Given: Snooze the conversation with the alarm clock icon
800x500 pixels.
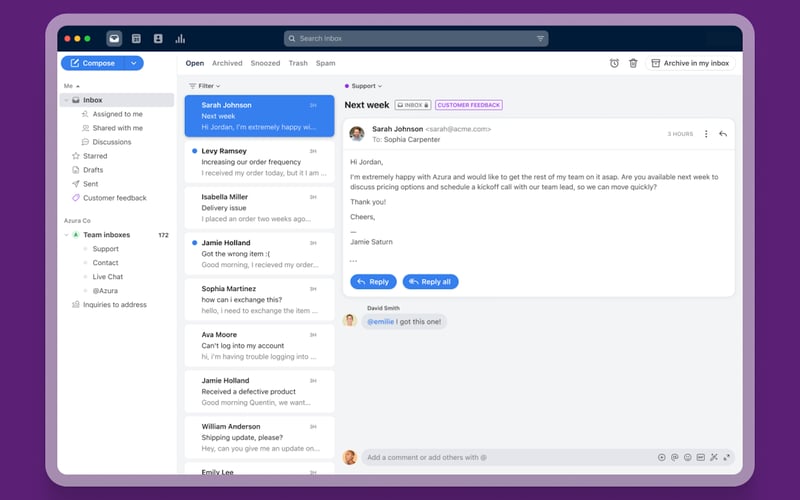Looking at the screenshot, I should 614,63.
